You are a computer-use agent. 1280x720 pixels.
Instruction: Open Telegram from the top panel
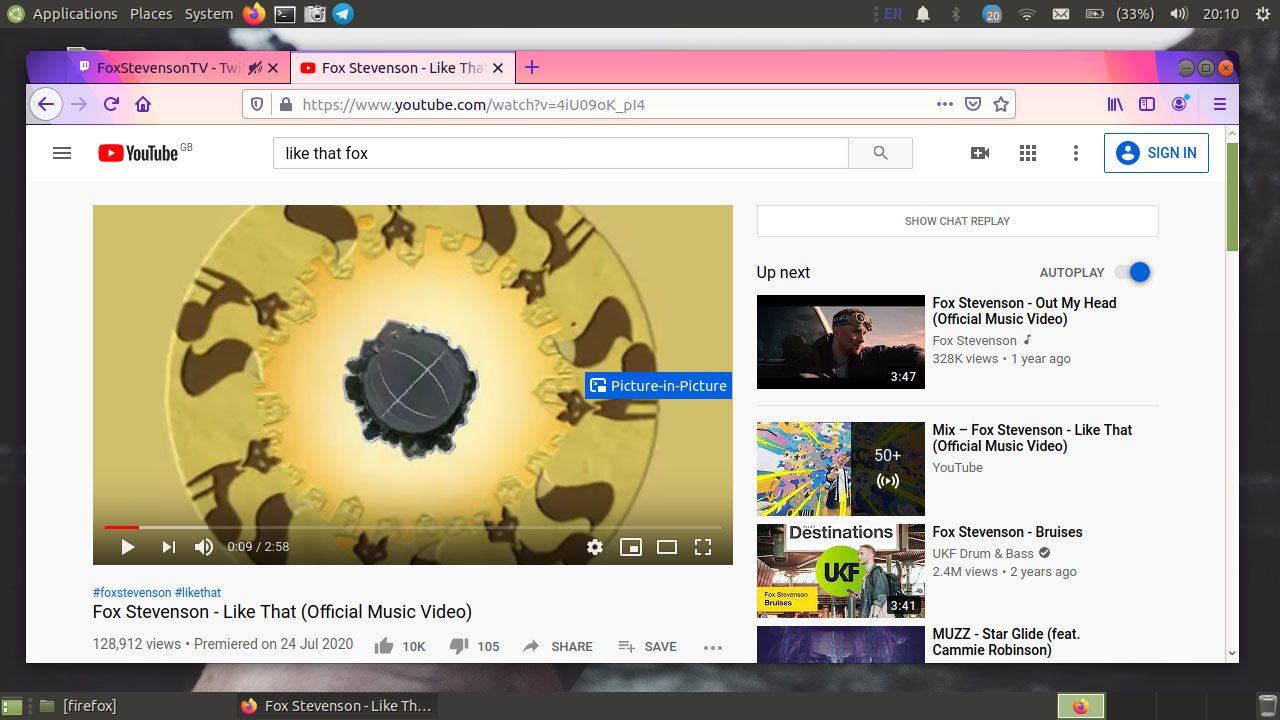coord(343,14)
